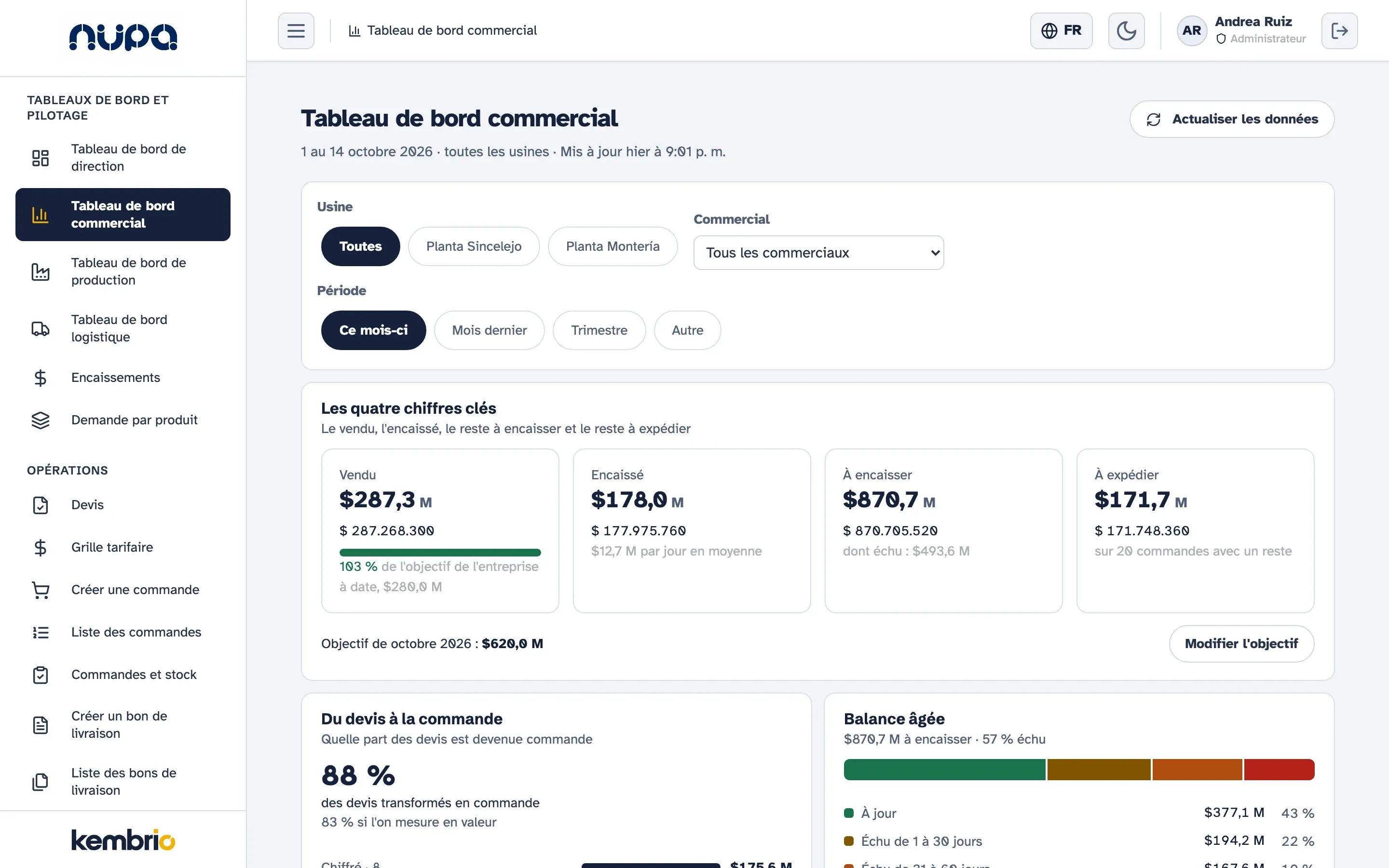1389x868 pixels.
Task: Choose the Trimestre period
Action: click(x=599, y=330)
